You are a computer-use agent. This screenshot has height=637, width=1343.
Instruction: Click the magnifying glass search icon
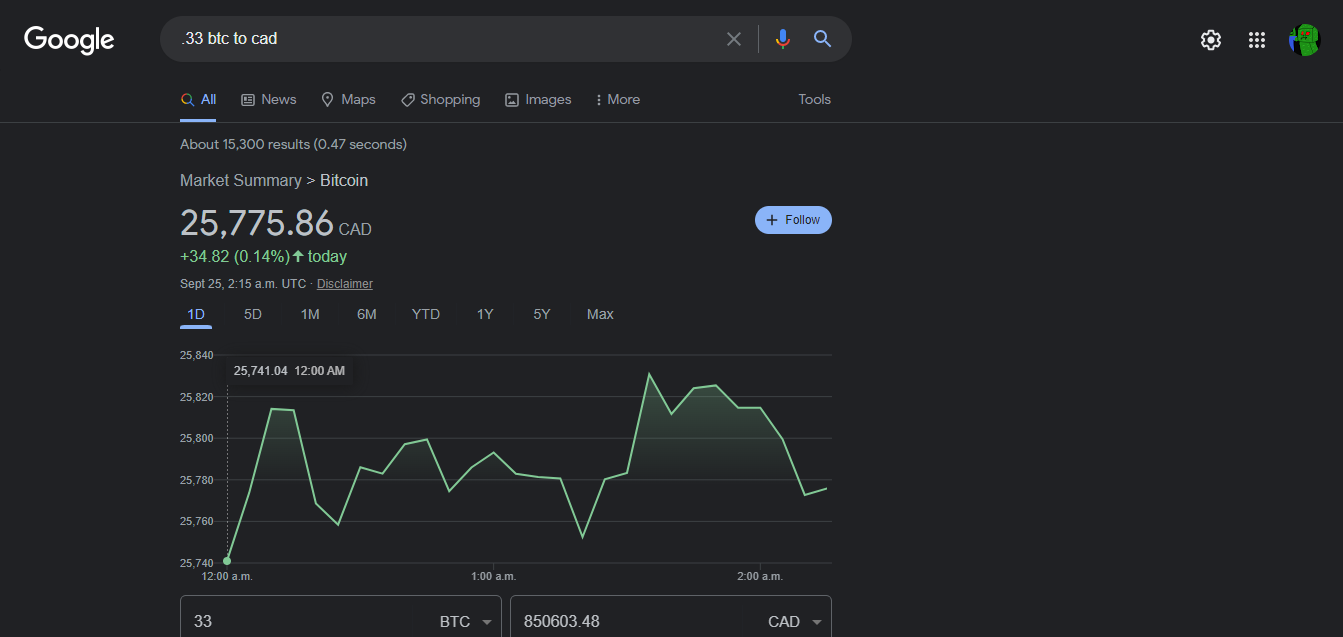click(822, 39)
